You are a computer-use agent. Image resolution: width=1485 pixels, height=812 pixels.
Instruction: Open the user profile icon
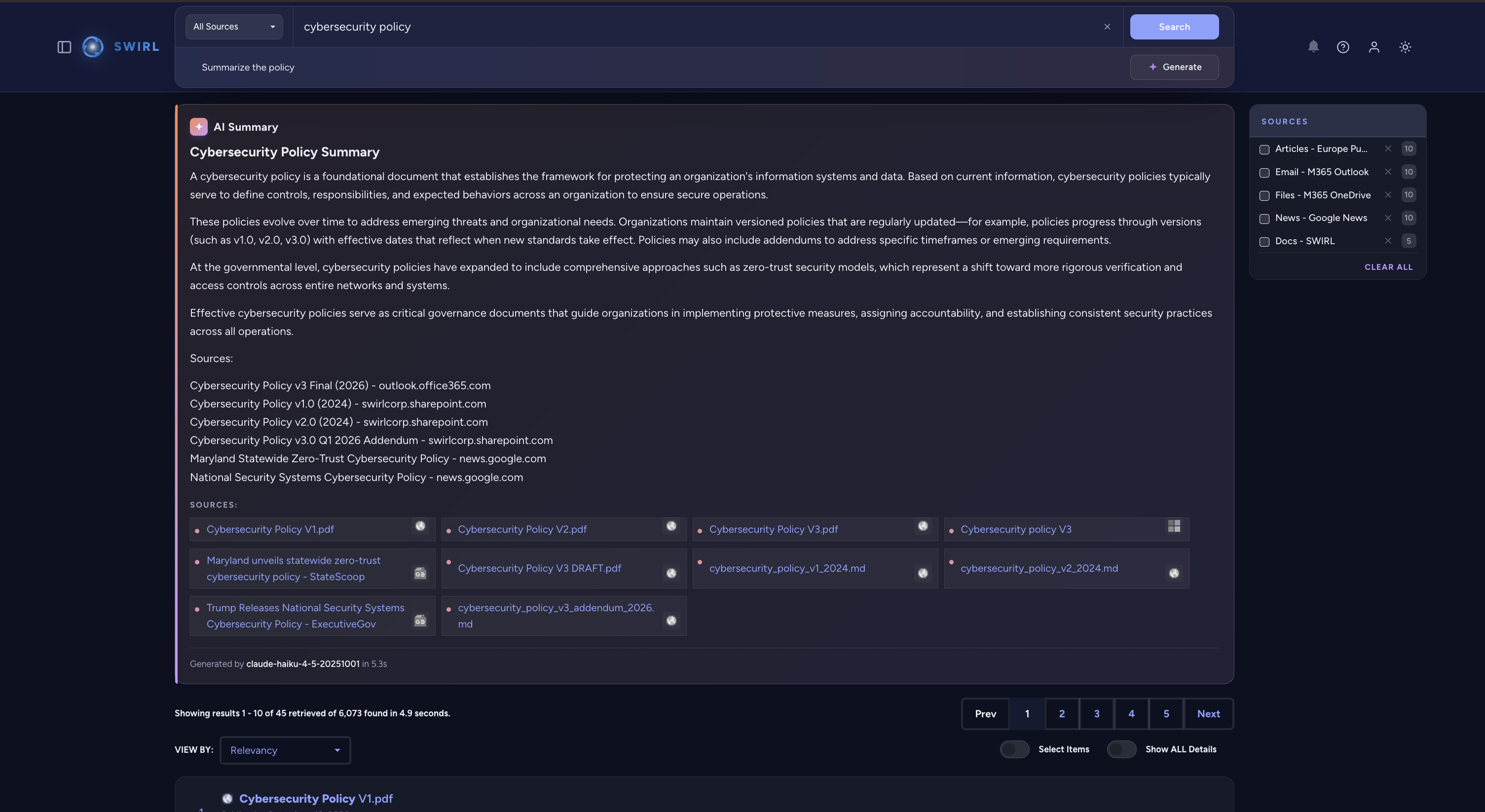(1374, 47)
